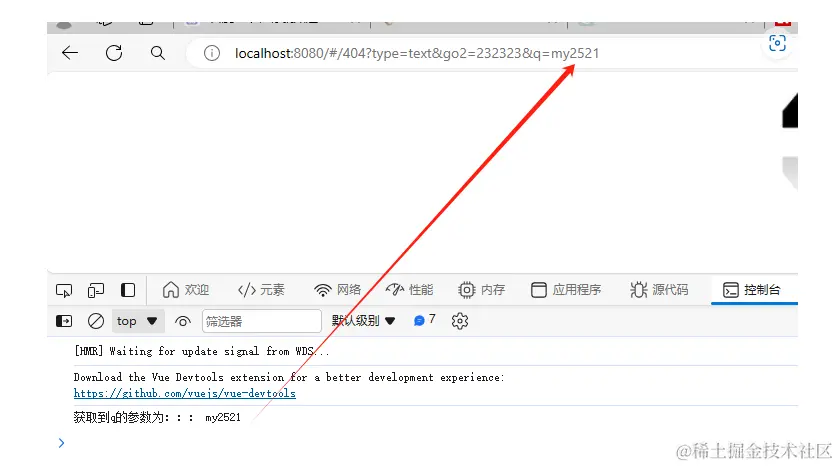This screenshot has width=839, height=467.
Task: Select the HMR waiting log message
Action: [x=201, y=351]
